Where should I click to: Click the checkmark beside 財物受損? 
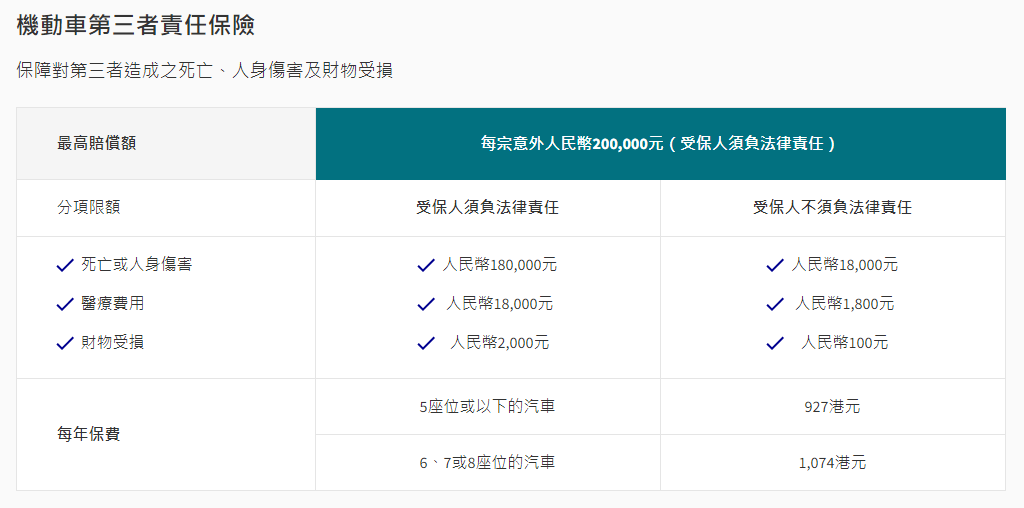tap(65, 343)
